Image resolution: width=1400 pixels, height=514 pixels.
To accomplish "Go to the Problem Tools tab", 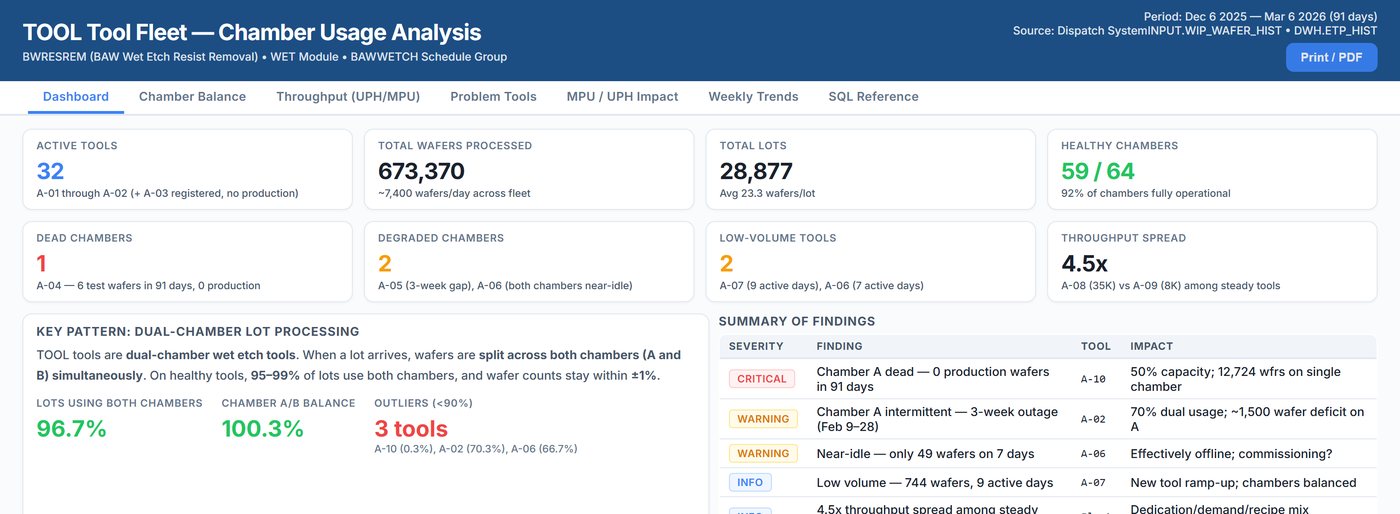I will [493, 96].
